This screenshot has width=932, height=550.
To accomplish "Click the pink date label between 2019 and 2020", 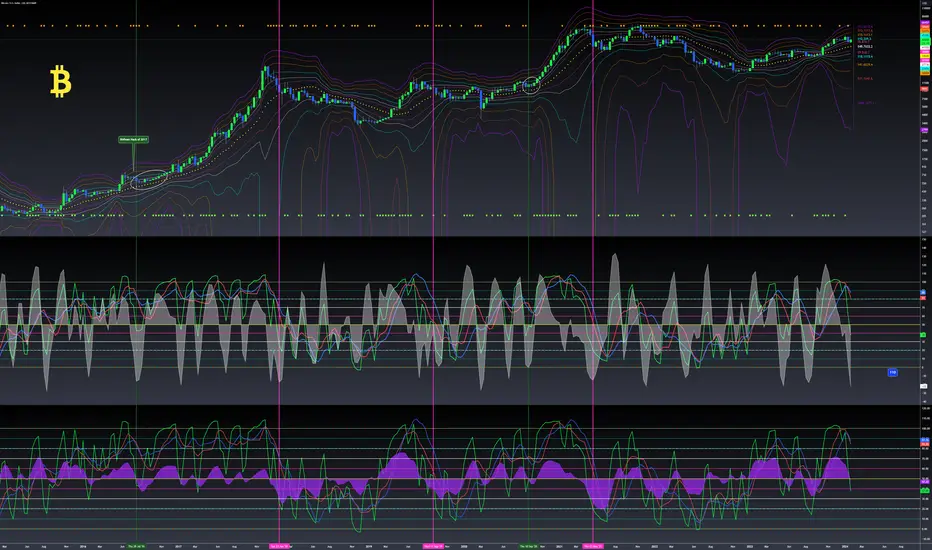I will pyautogui.click(x=433, y=546).
